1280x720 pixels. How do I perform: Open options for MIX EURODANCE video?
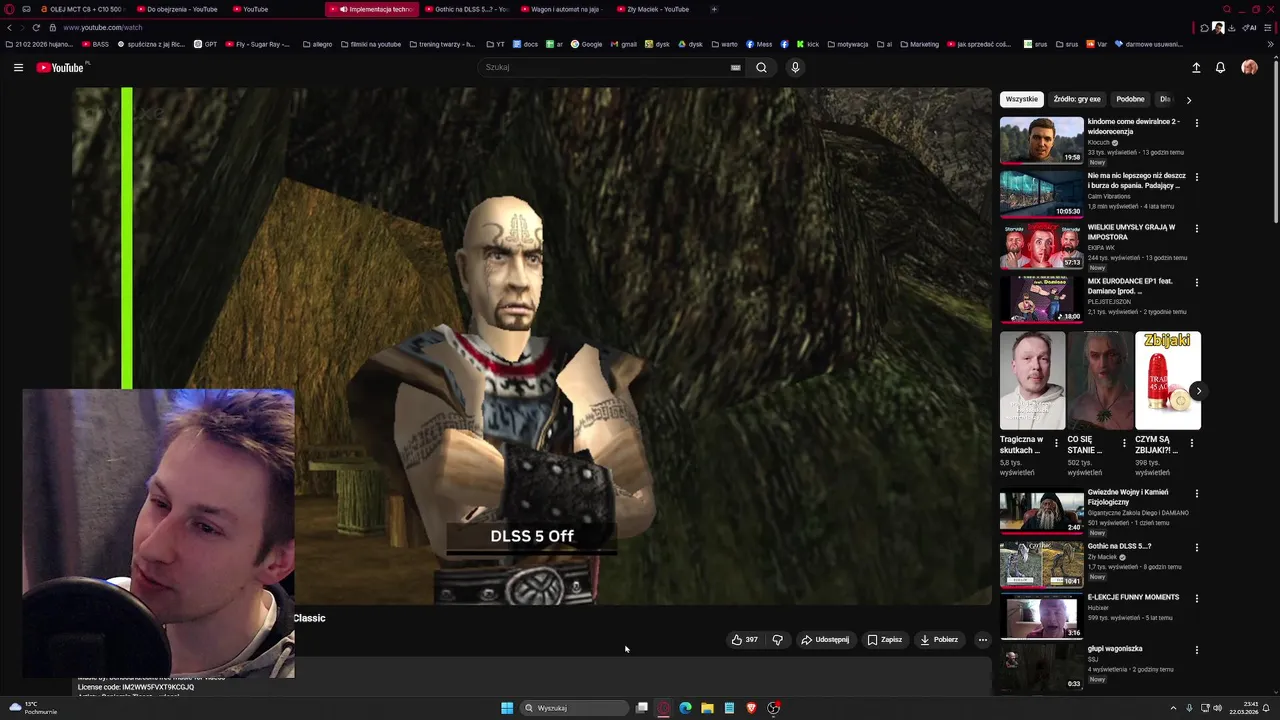(x=1196, y=282)
